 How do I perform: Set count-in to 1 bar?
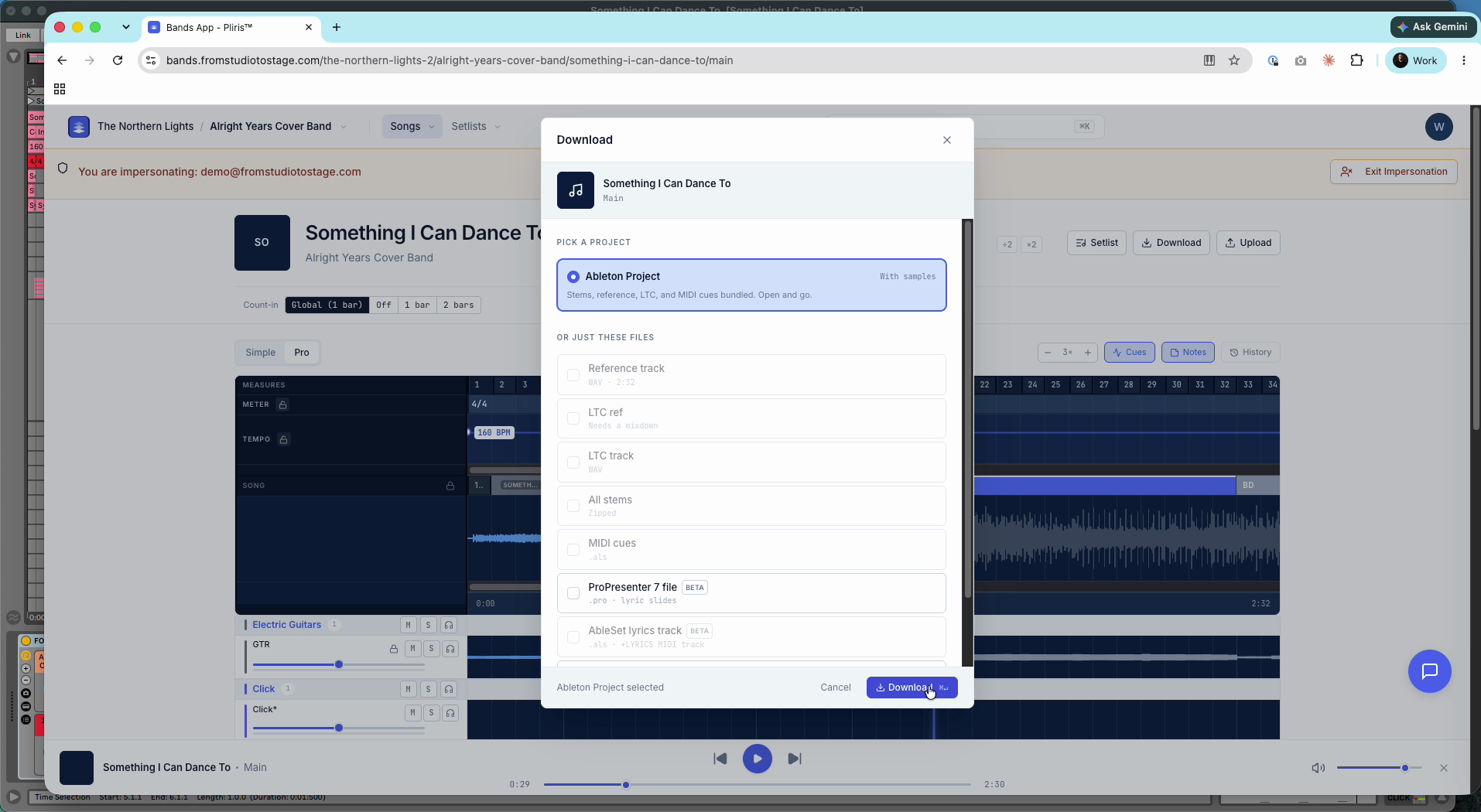pyautogui.click(x=417, y=305)
